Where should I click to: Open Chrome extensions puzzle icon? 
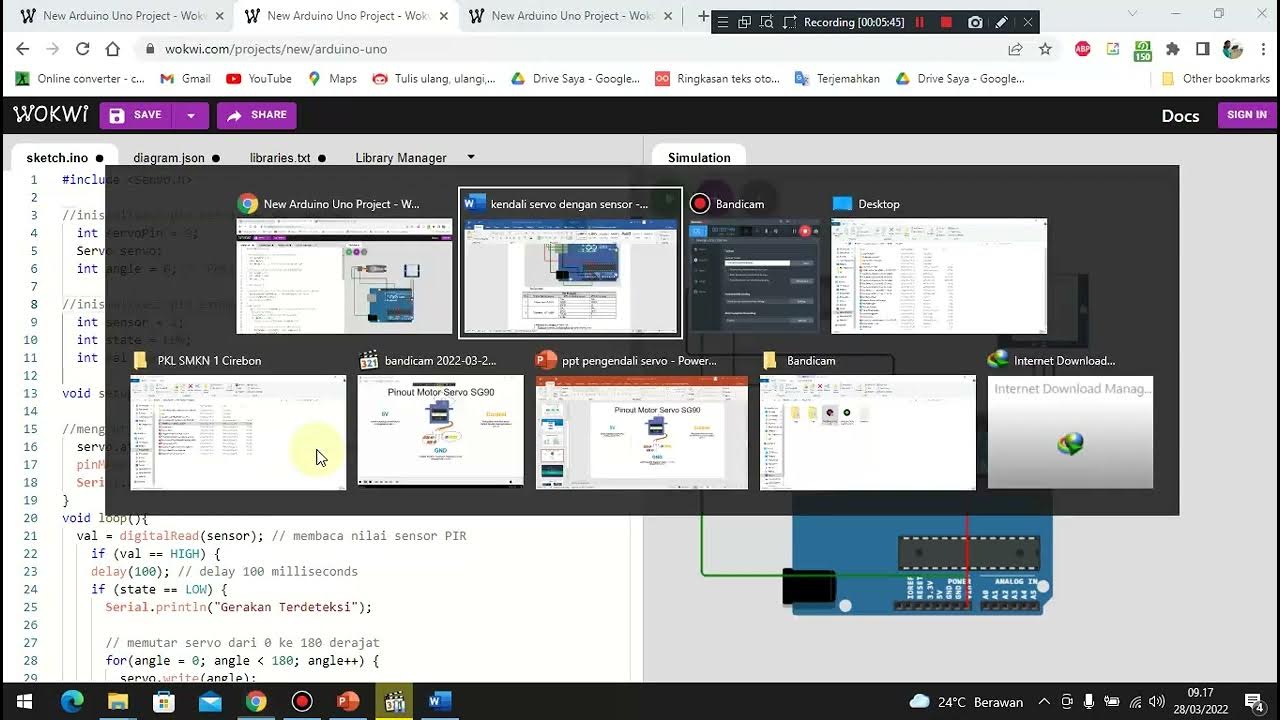[1173, 49]
